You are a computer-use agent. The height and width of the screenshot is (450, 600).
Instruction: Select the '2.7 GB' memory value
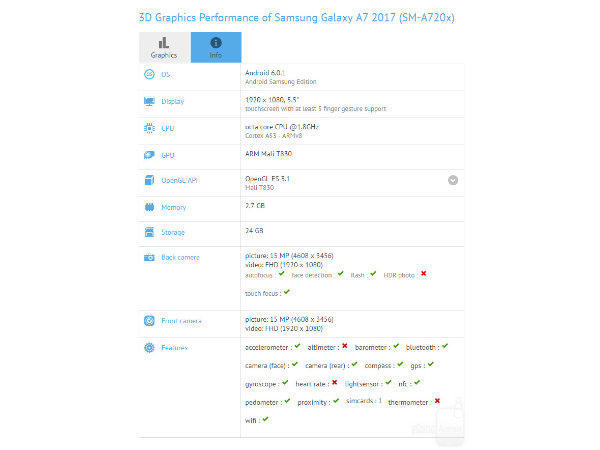(255, 205)
